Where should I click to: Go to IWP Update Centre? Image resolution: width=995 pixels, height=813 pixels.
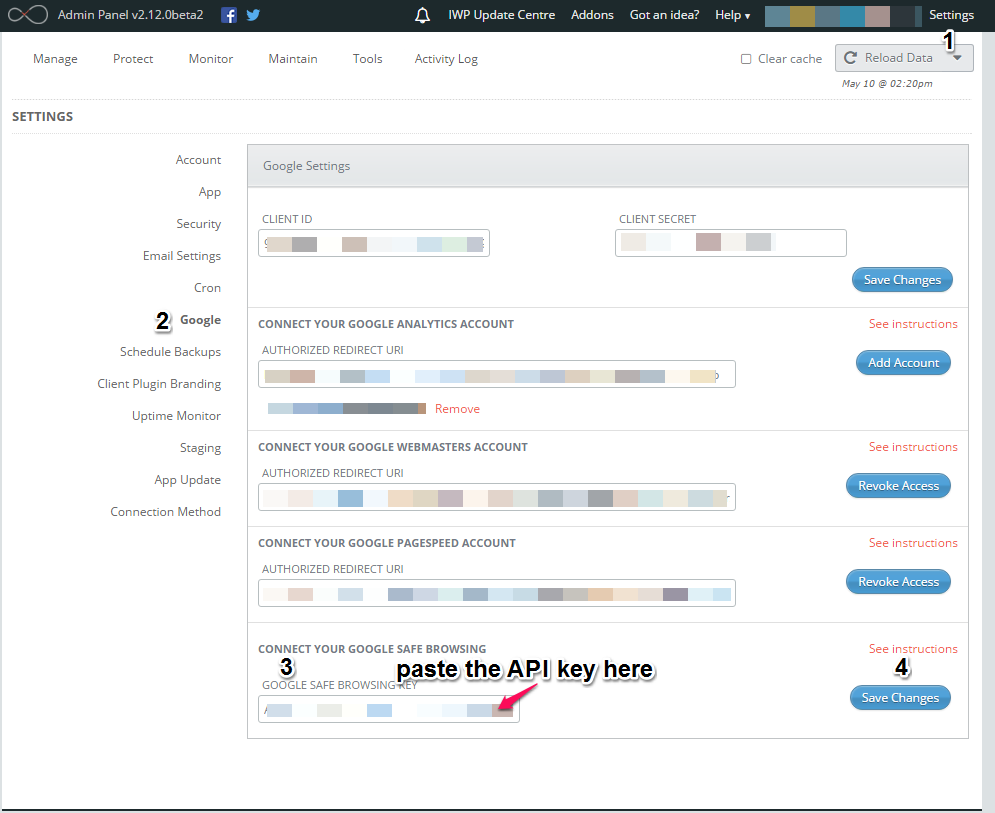coord(501,15)
